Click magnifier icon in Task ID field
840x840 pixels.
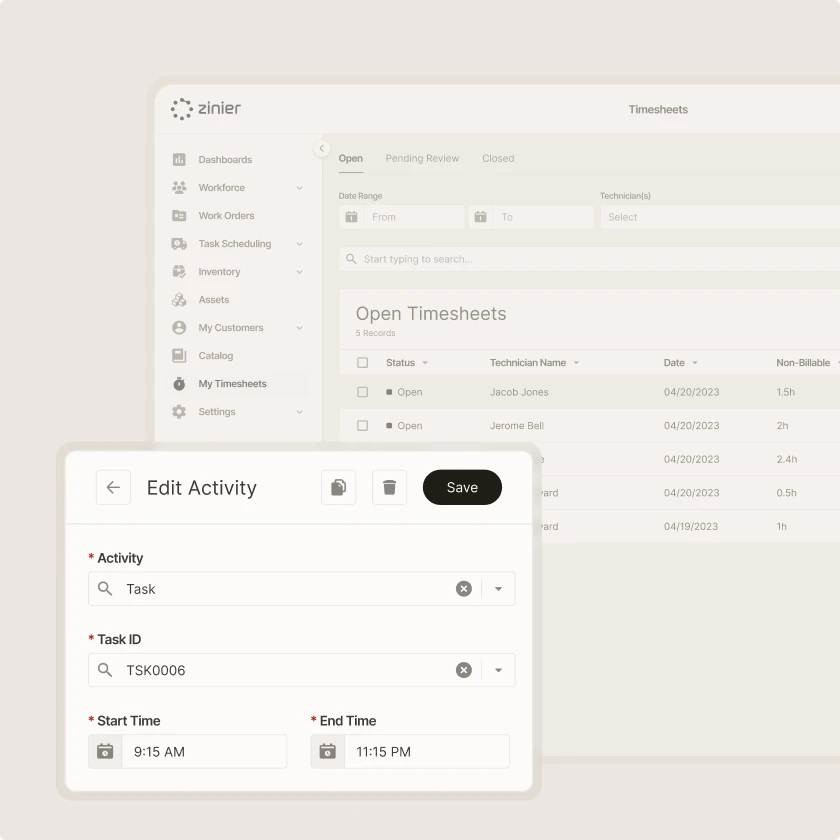[x=105, y=670]
